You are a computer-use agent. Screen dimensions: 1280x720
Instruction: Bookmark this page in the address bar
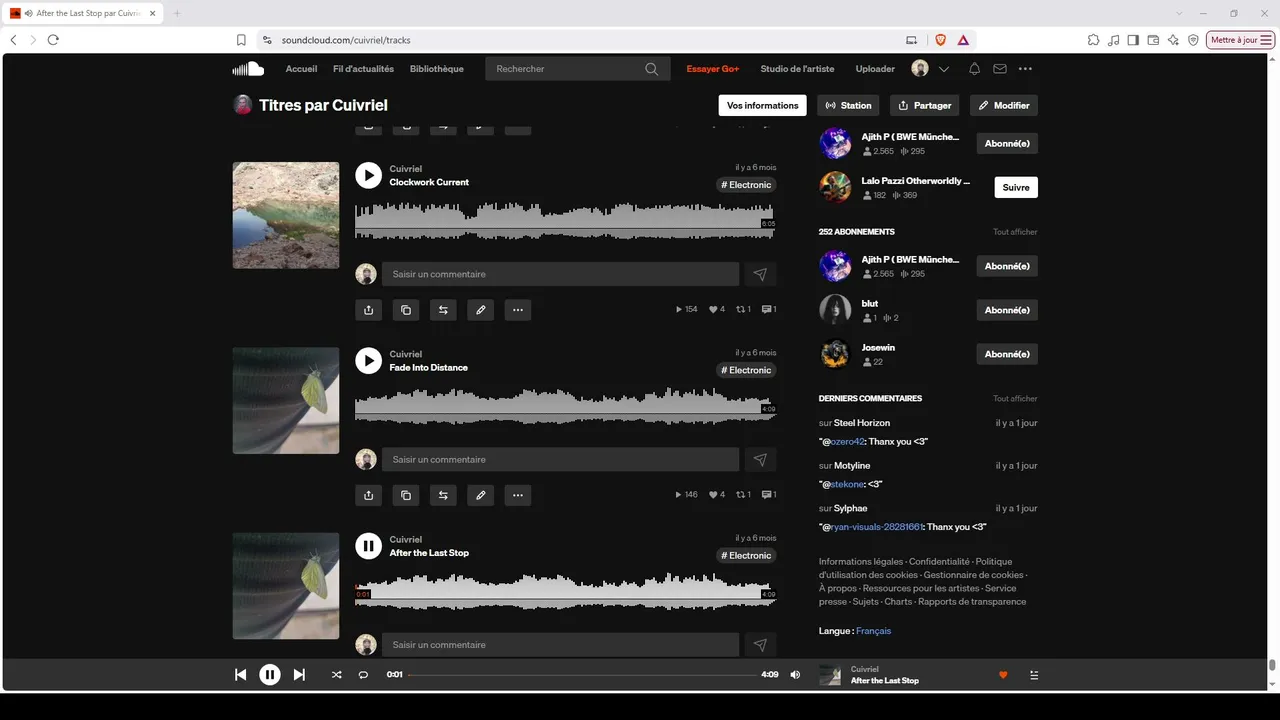pos(241,40)
